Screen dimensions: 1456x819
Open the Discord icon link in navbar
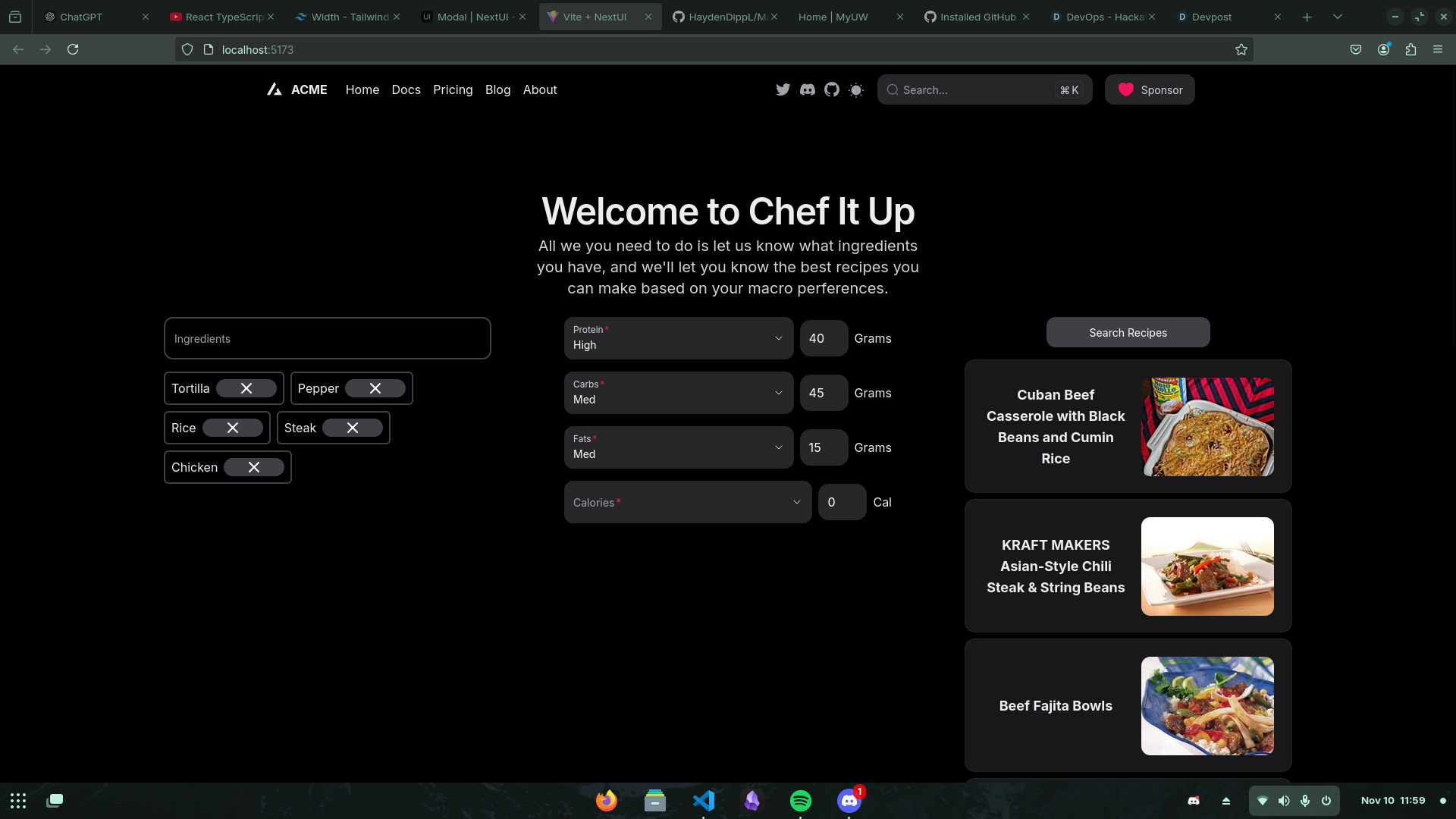click(808, 89)
